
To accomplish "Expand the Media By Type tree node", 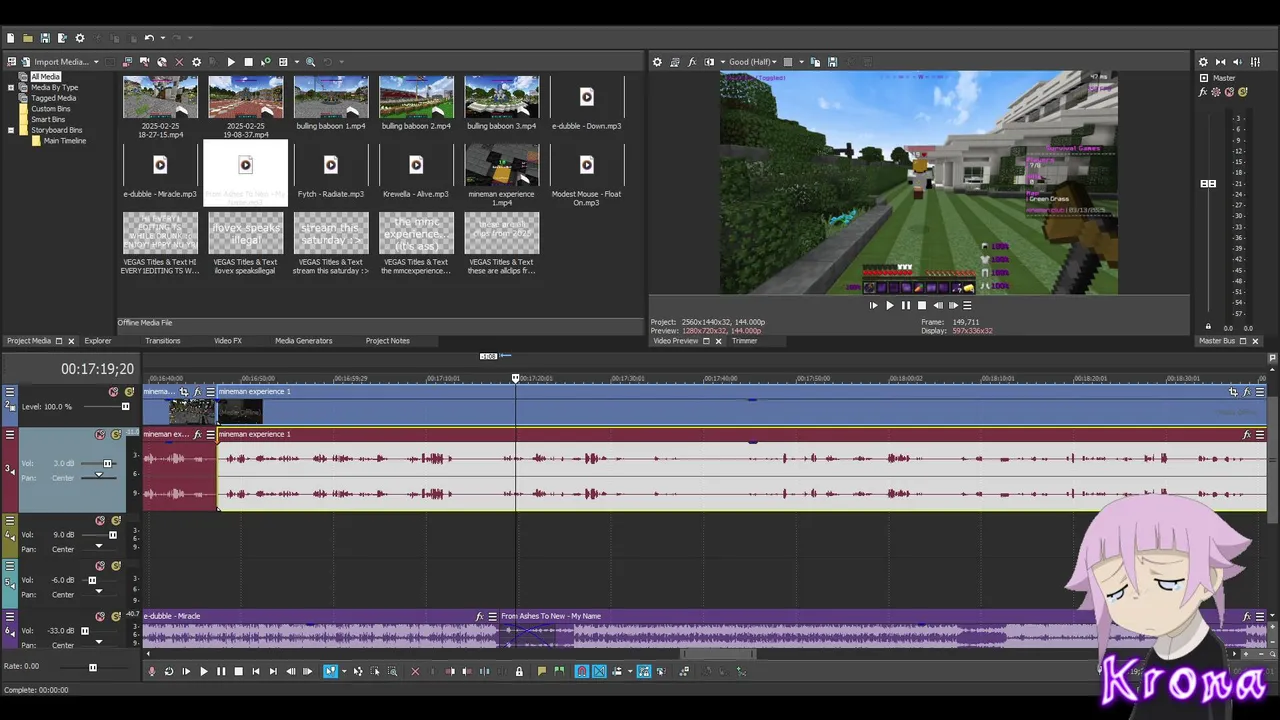I will click(x=11, y=87).
